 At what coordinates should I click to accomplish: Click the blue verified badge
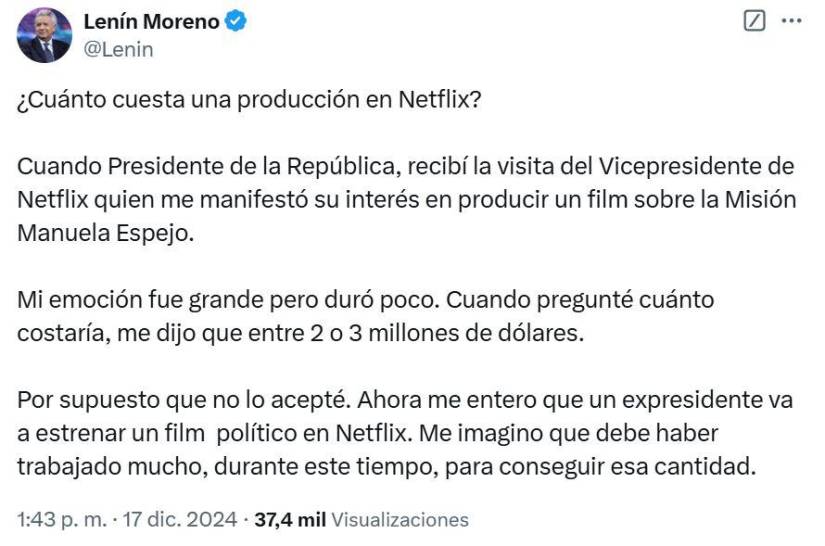click(x=236, y=22)
